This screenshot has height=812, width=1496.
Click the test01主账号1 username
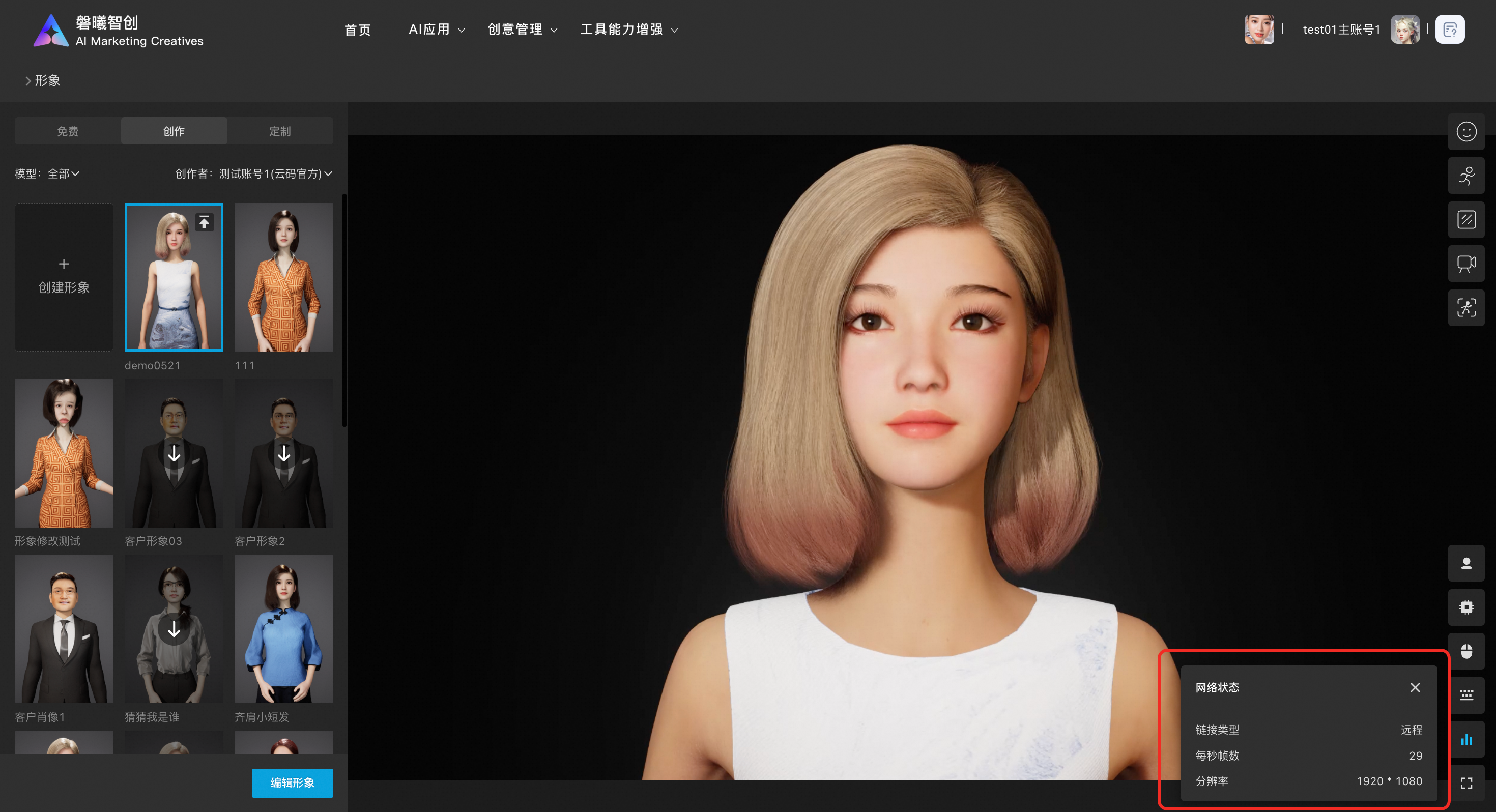tap(1341, 30)
